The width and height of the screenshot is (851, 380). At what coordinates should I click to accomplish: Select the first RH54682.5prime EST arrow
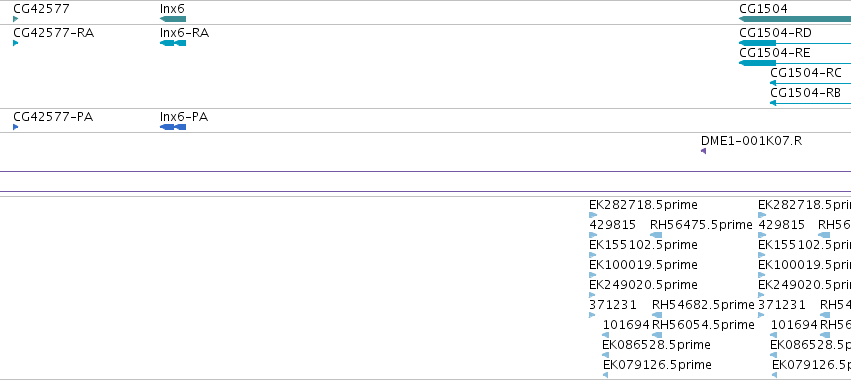657,315
